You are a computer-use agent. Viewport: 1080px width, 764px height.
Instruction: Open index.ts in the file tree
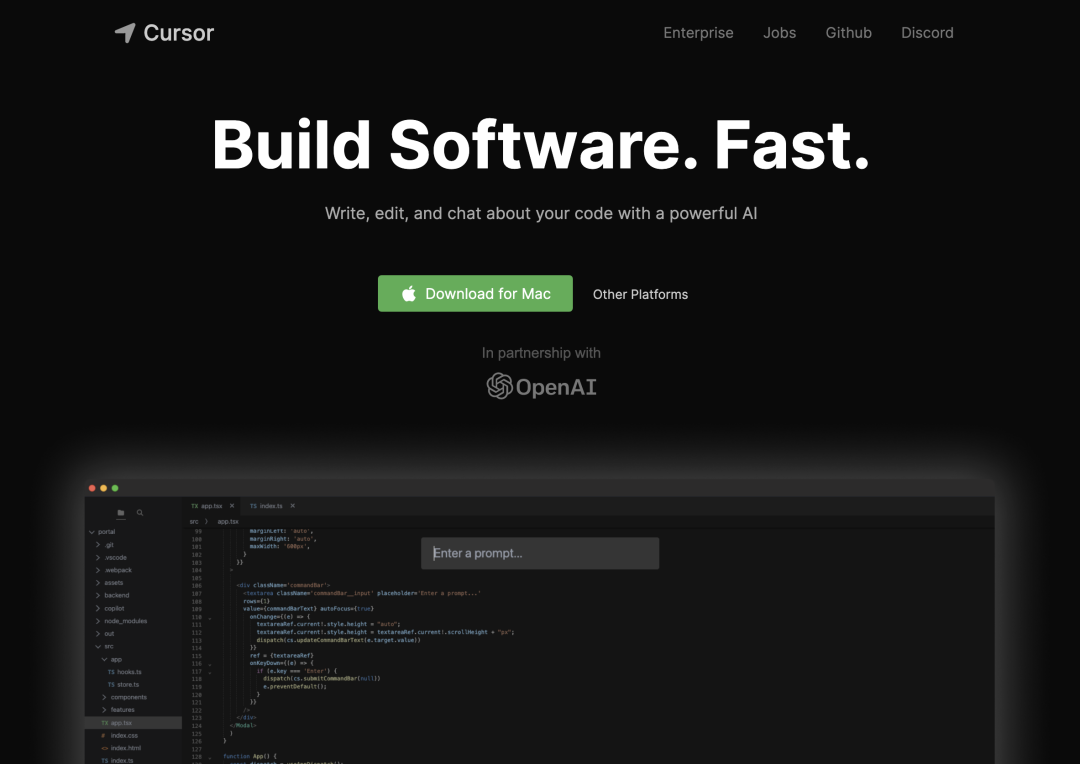click(x=117, y=760)
